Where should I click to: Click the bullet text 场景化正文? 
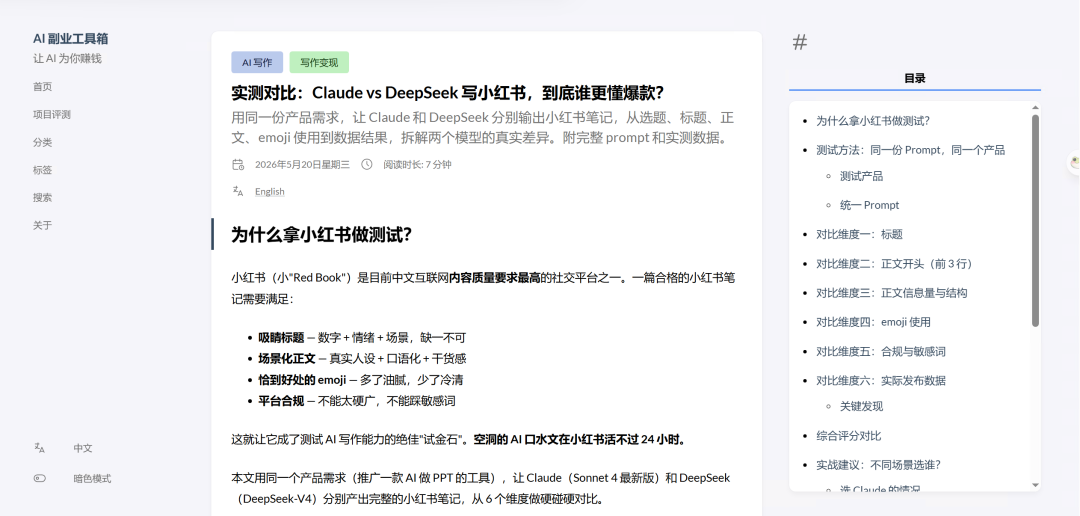[287, 358]
